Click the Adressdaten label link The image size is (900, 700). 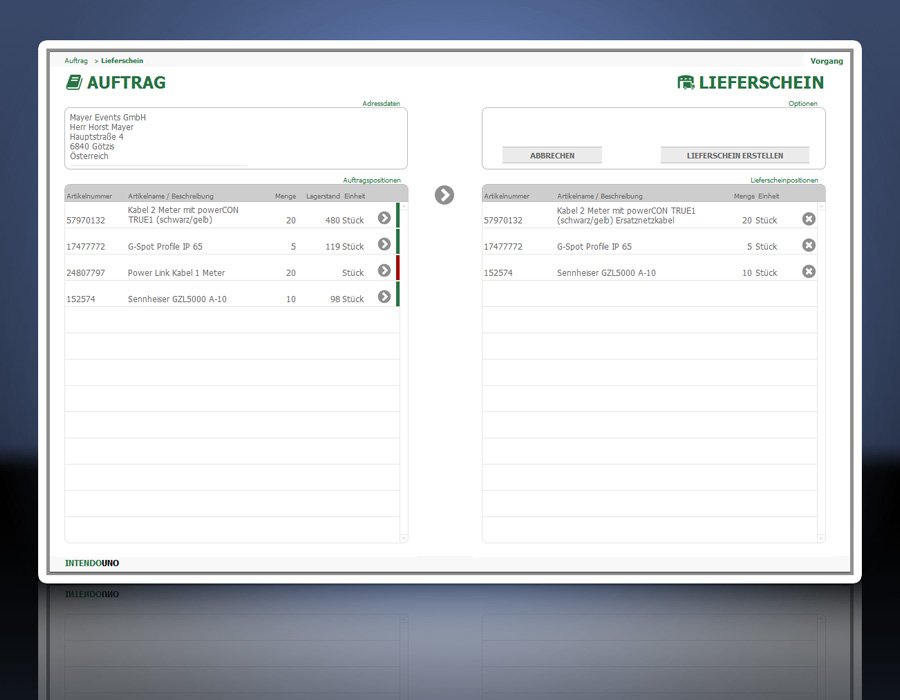click(381, 104)
